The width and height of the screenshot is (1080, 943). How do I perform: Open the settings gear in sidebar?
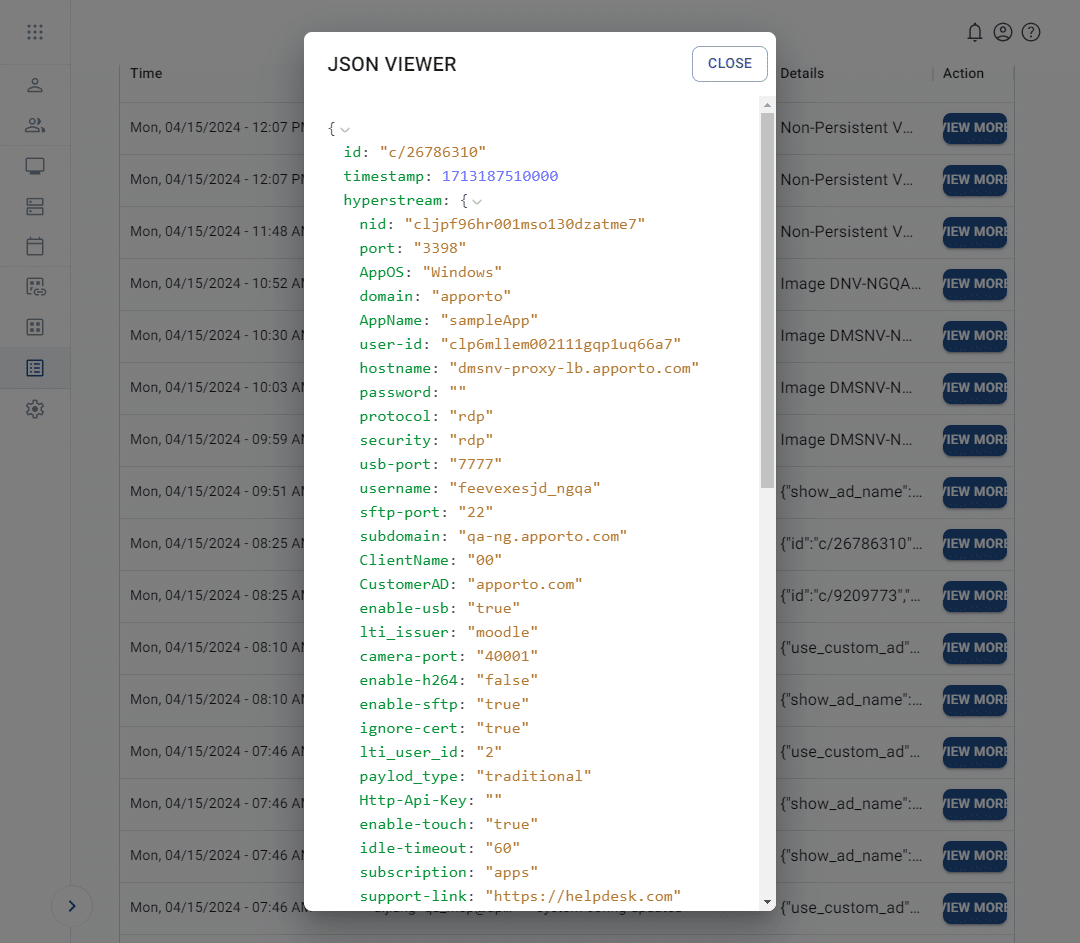35,409
